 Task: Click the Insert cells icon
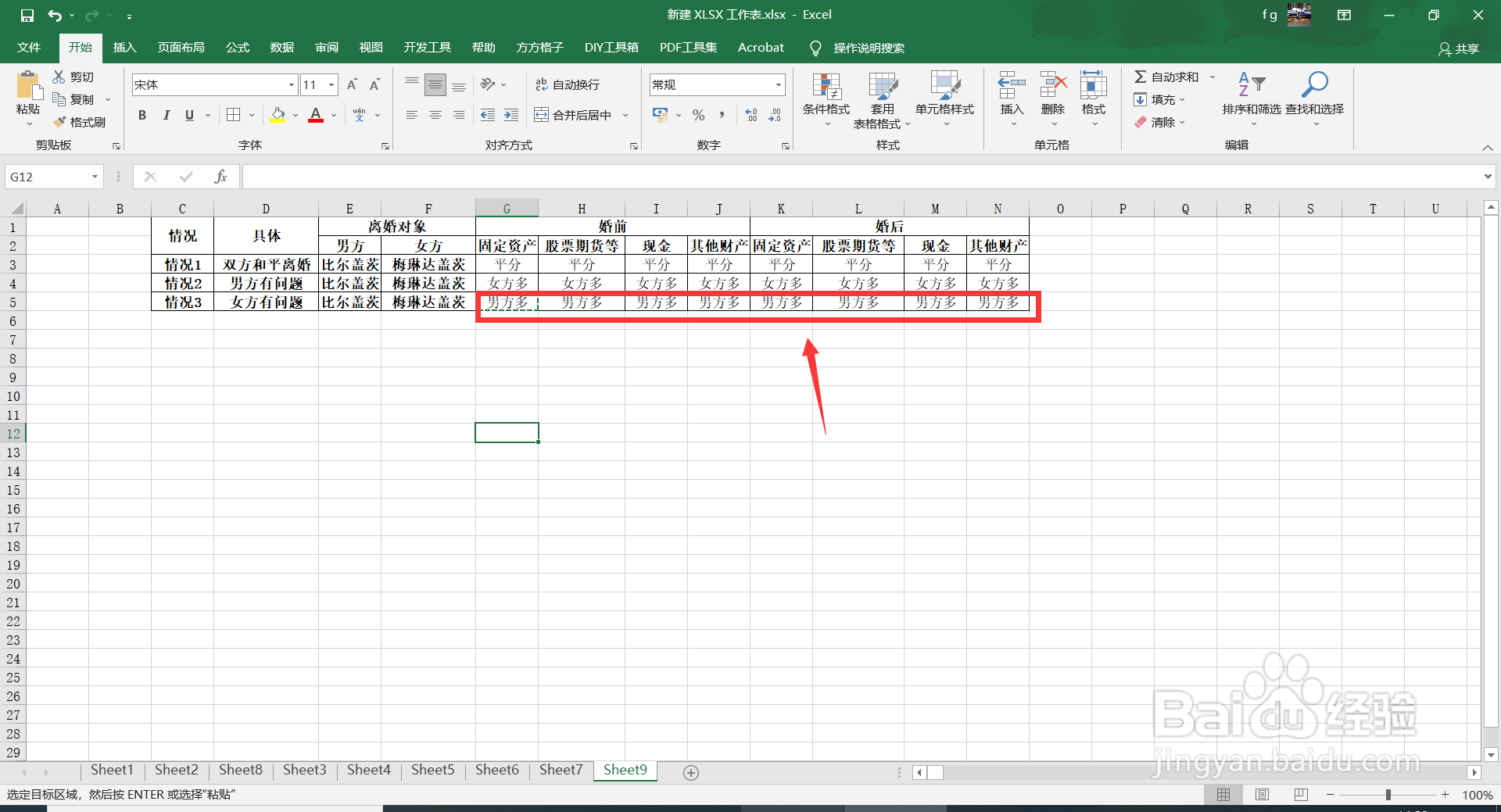pyautogui.click(x=1012, y=84)
